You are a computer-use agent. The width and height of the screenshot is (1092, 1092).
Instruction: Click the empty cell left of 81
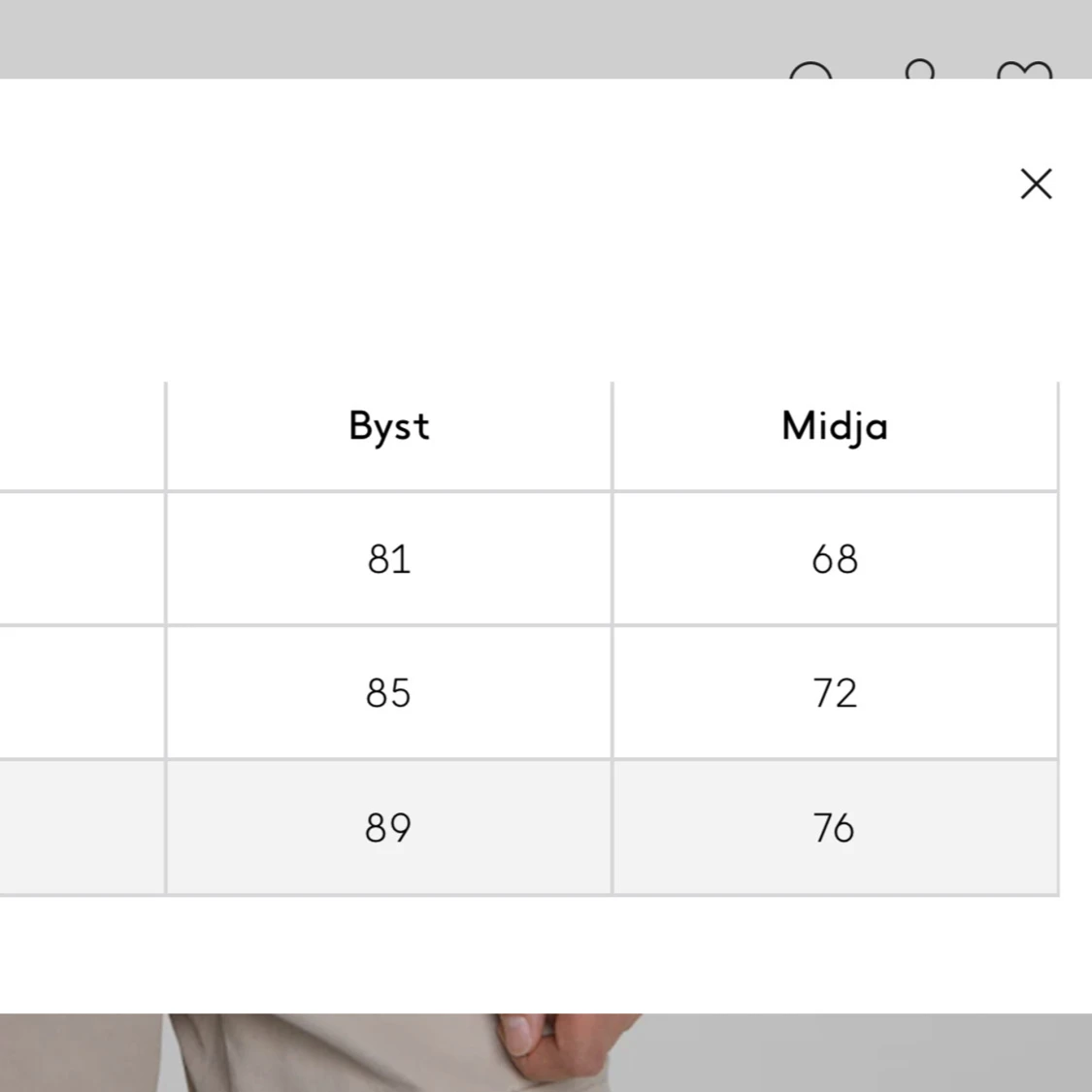click(83, 558)
